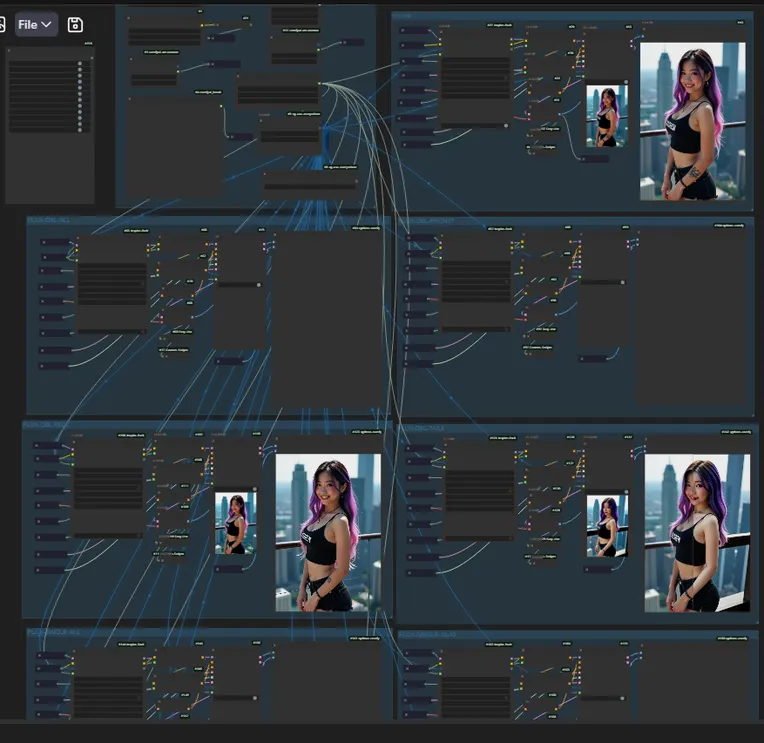The image size is (764, 743).
Task: Toggle the bottom switch in the left panel list
Action: 80,130
